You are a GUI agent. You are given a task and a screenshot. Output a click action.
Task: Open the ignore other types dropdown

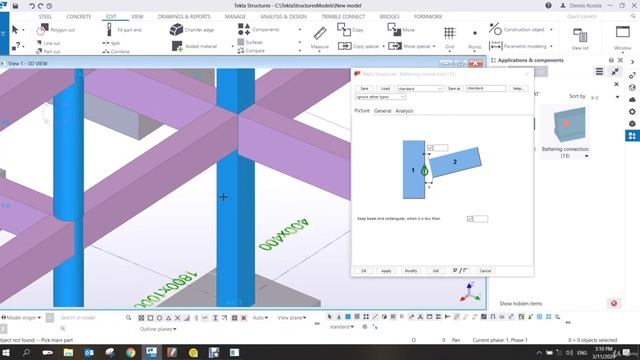pos(380,97)
